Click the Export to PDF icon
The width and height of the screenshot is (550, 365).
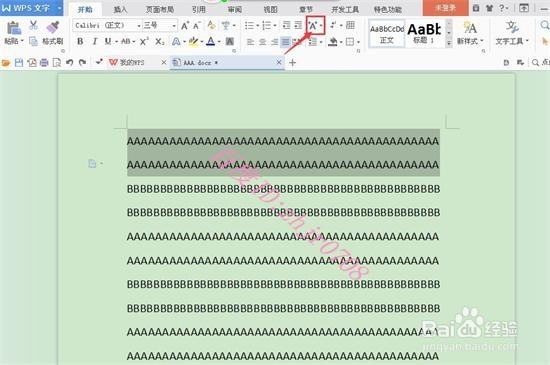32,63
